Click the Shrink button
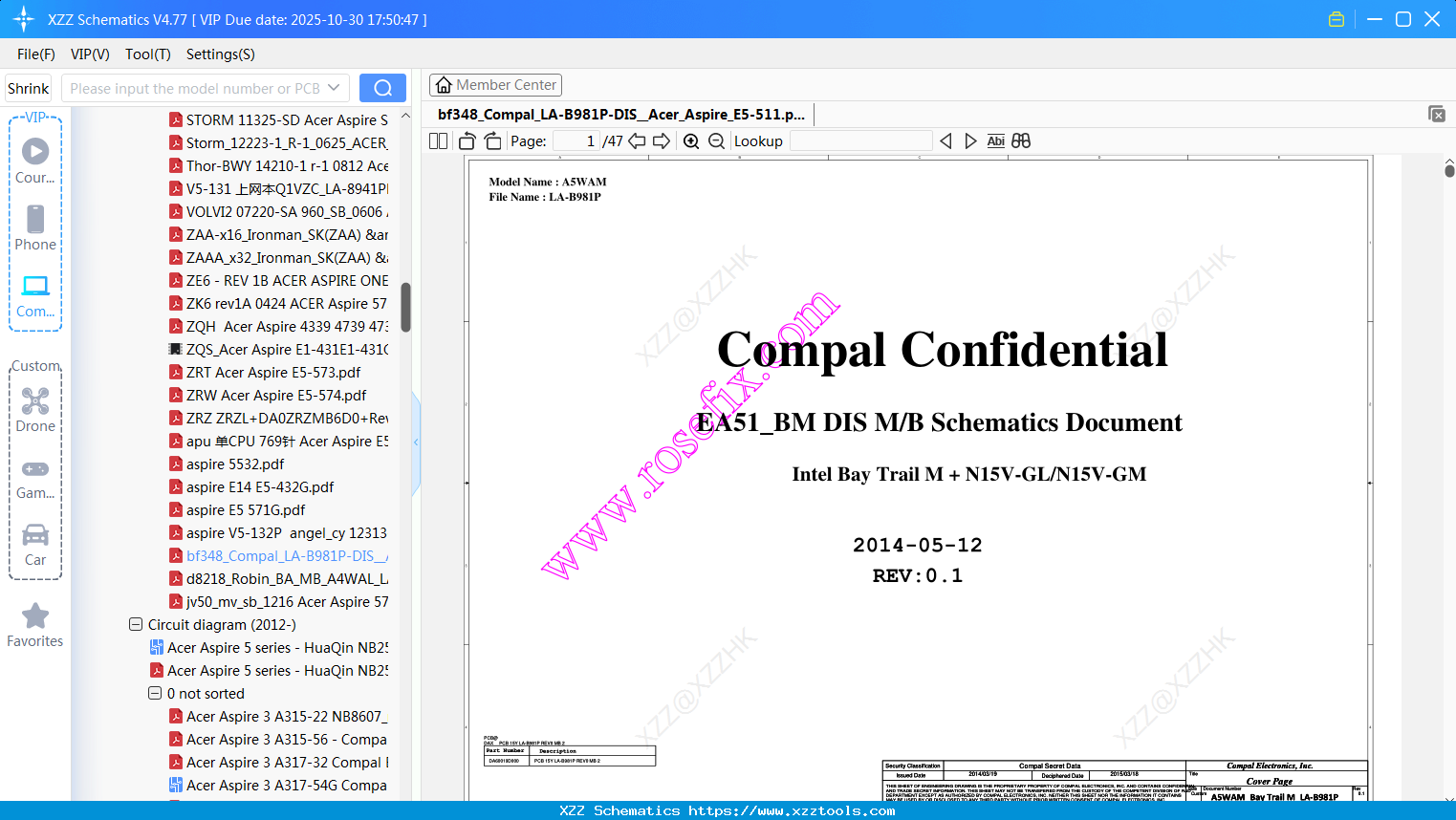 coord(28,88)
